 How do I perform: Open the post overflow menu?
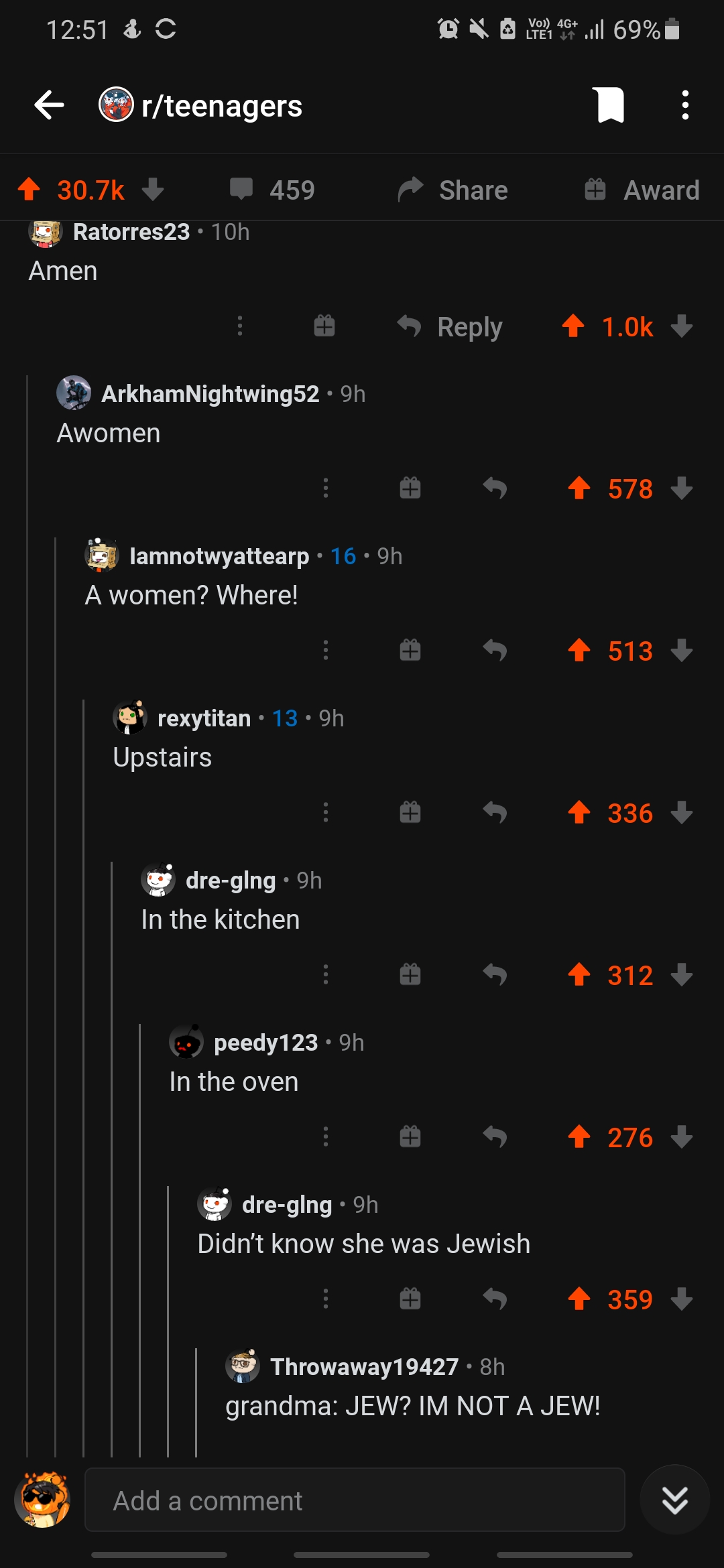point(684,105)
